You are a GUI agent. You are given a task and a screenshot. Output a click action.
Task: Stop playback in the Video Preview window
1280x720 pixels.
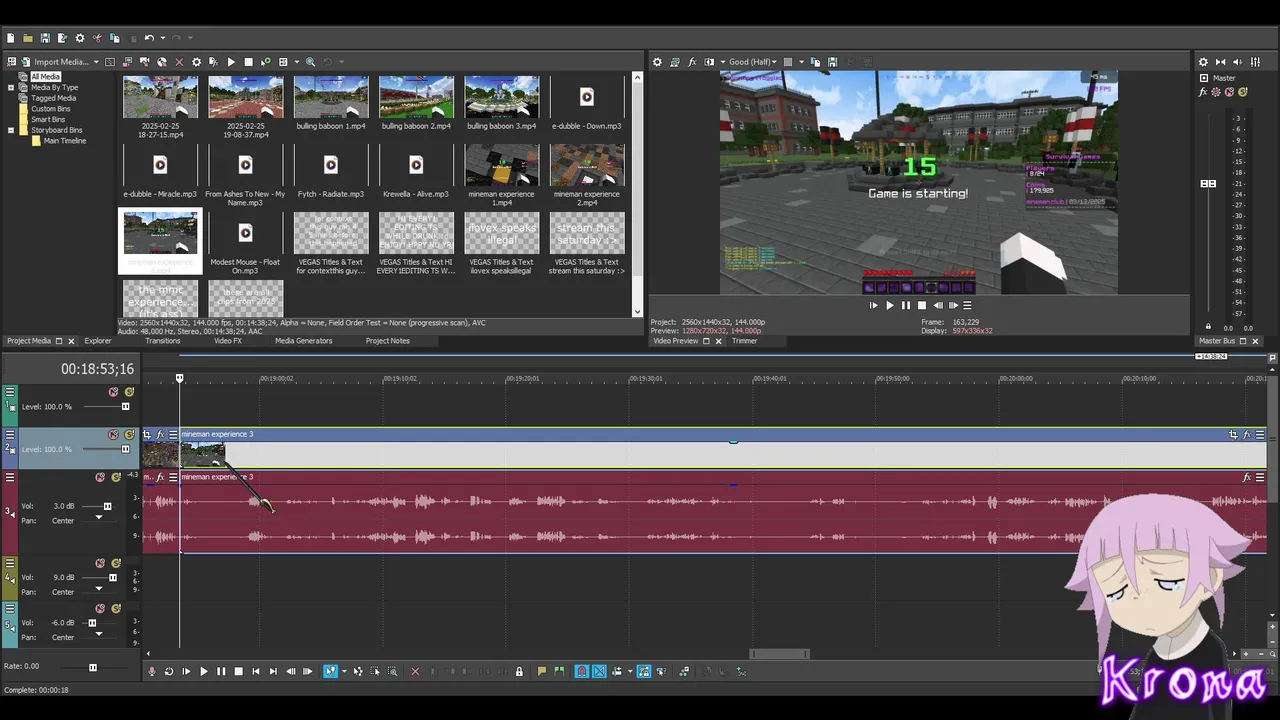pyautogui.click(x=922, y=306)
